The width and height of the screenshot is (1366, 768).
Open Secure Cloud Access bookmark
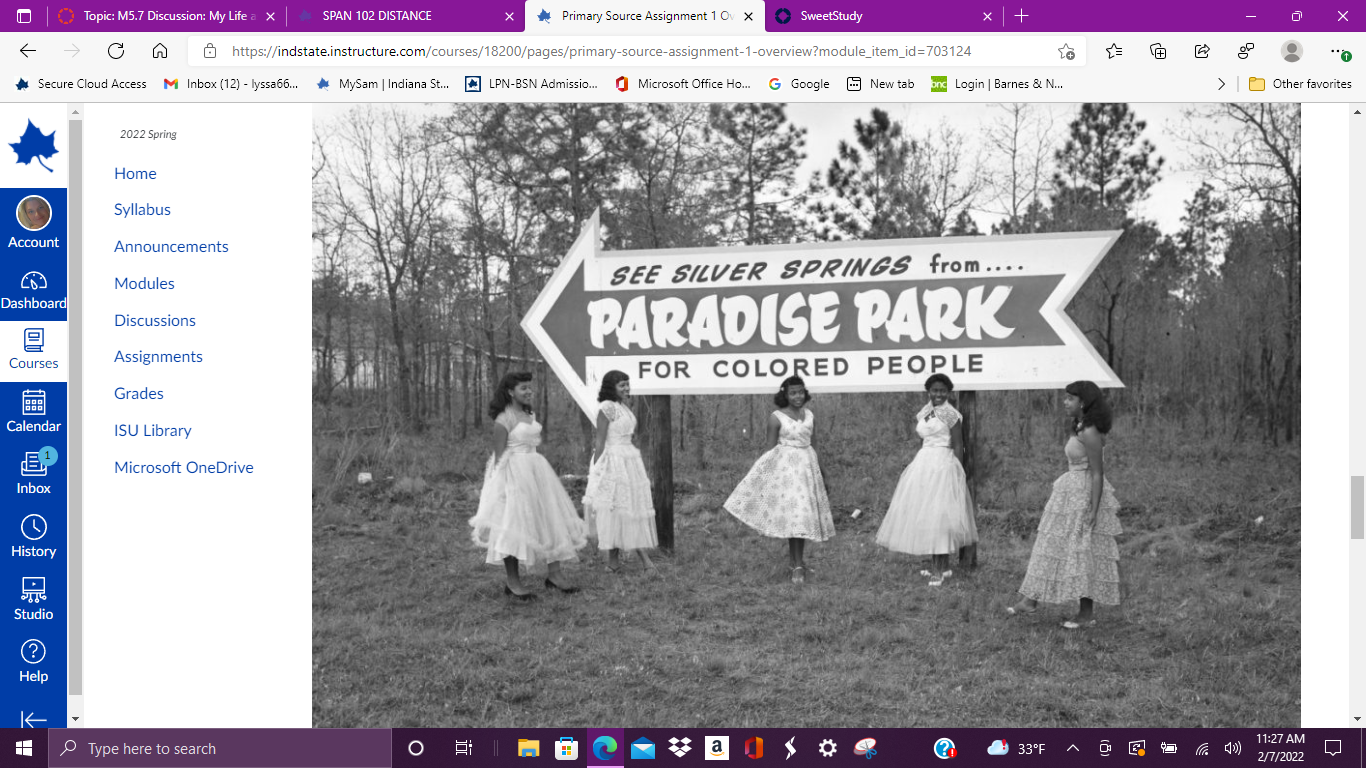[x=81, y=84]
